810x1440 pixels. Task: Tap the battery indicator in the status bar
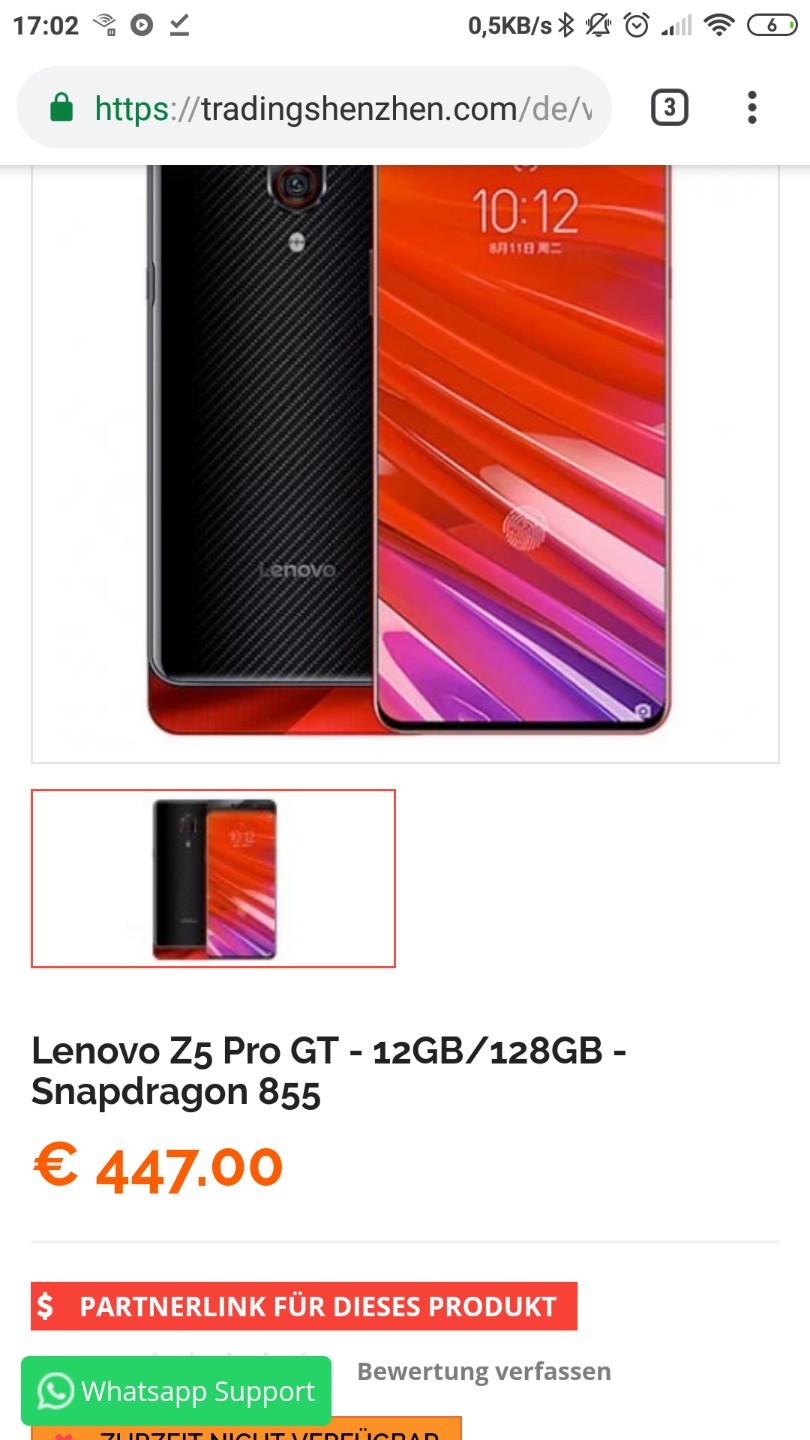[x=773, y=25]
